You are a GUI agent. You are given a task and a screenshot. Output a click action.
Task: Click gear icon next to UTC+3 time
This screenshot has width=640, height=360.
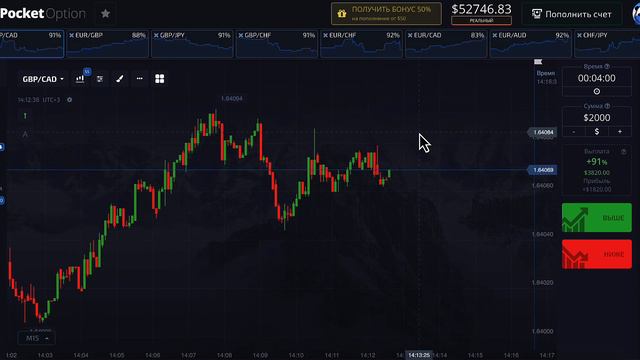[69, 100]
